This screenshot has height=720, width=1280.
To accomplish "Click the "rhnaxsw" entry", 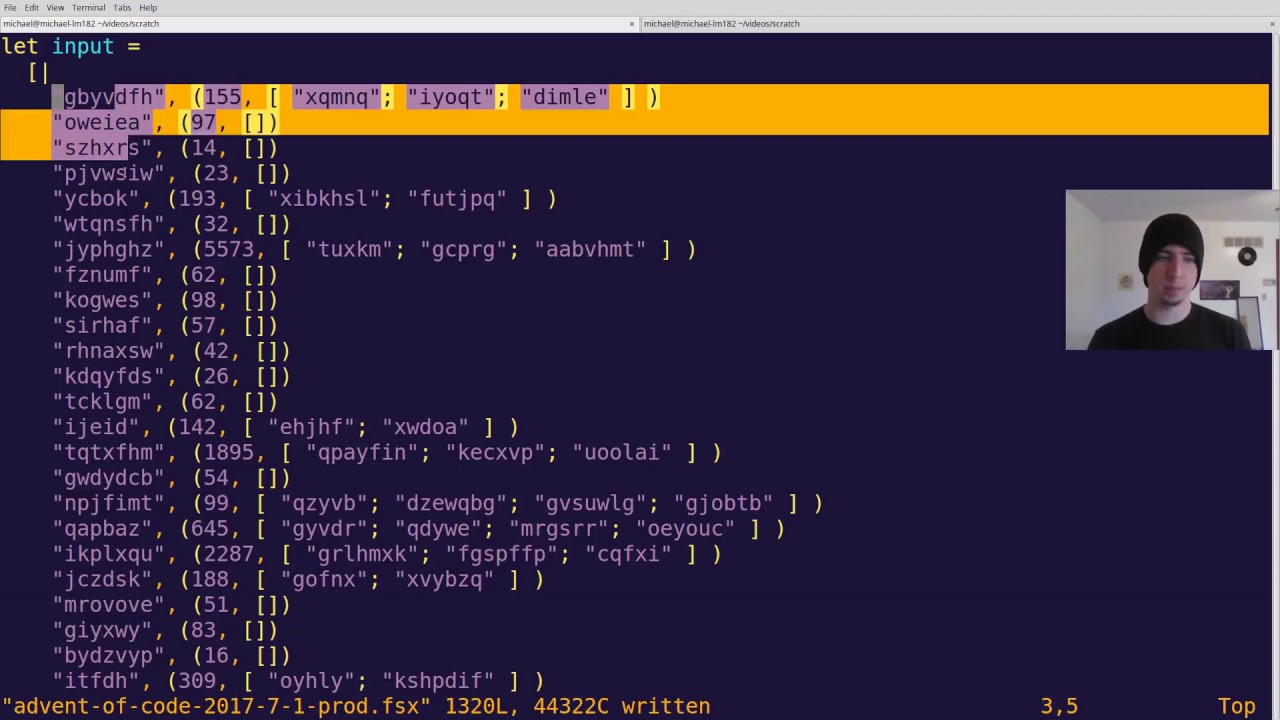I will pos(172,351).
